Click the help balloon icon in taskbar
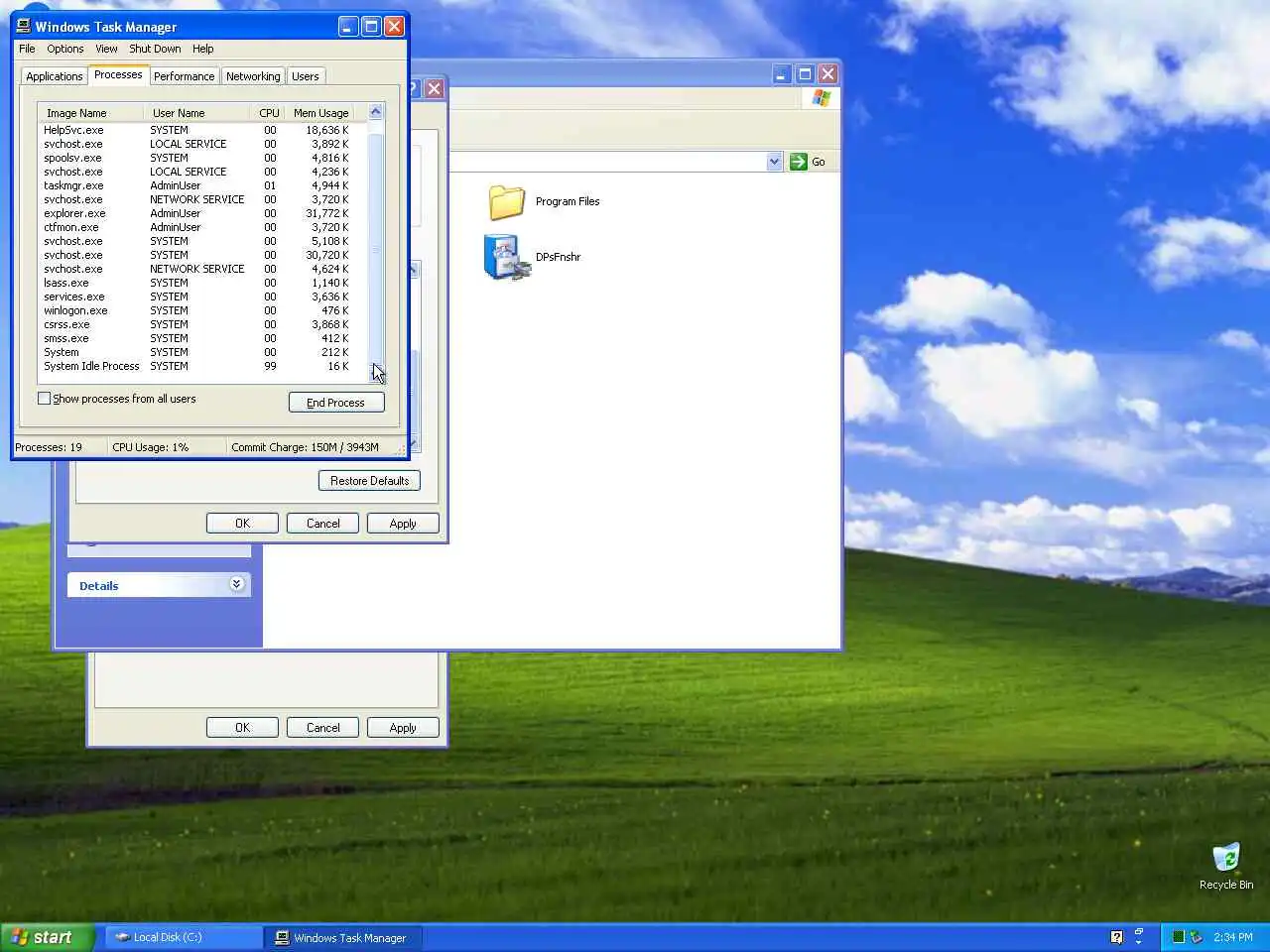 point(1116,937)
